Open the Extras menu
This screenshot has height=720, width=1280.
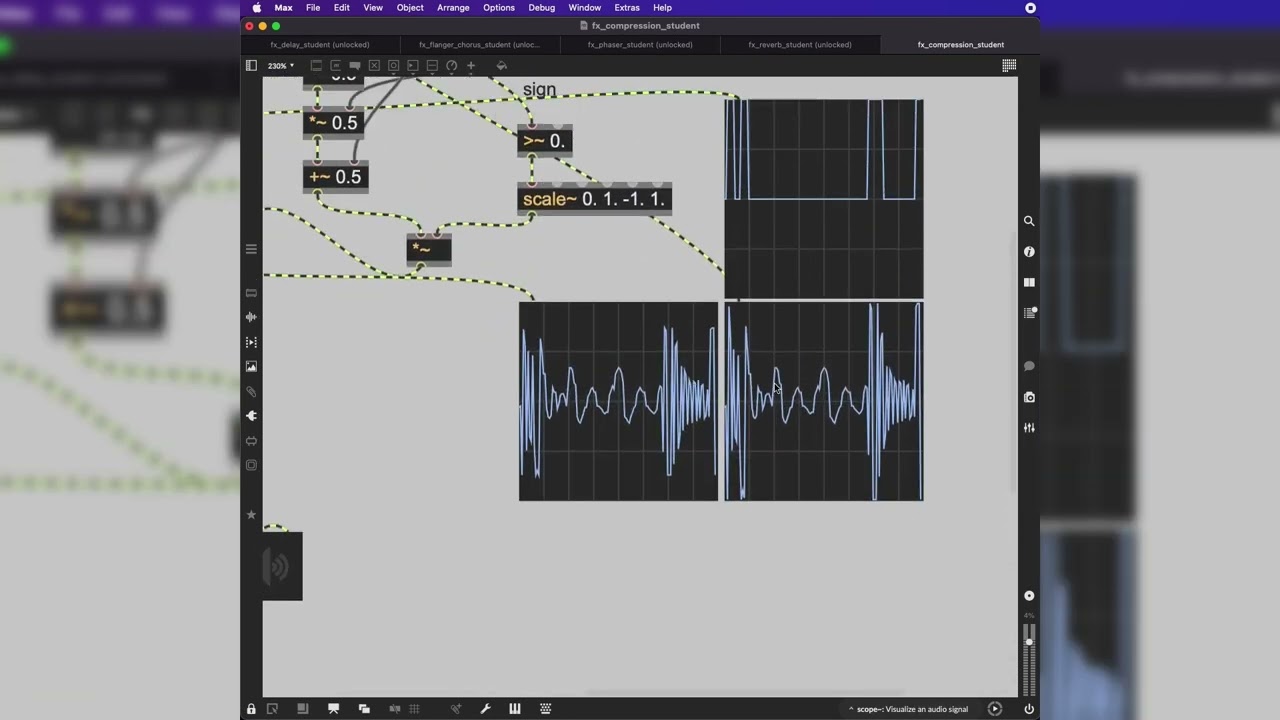pos(627,8)
